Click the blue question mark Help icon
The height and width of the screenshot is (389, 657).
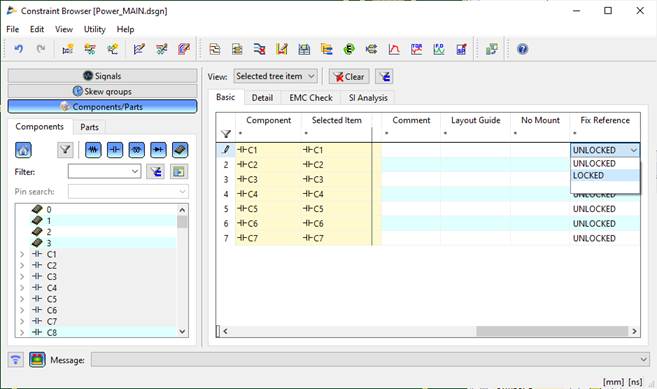(x=522, y=49)
